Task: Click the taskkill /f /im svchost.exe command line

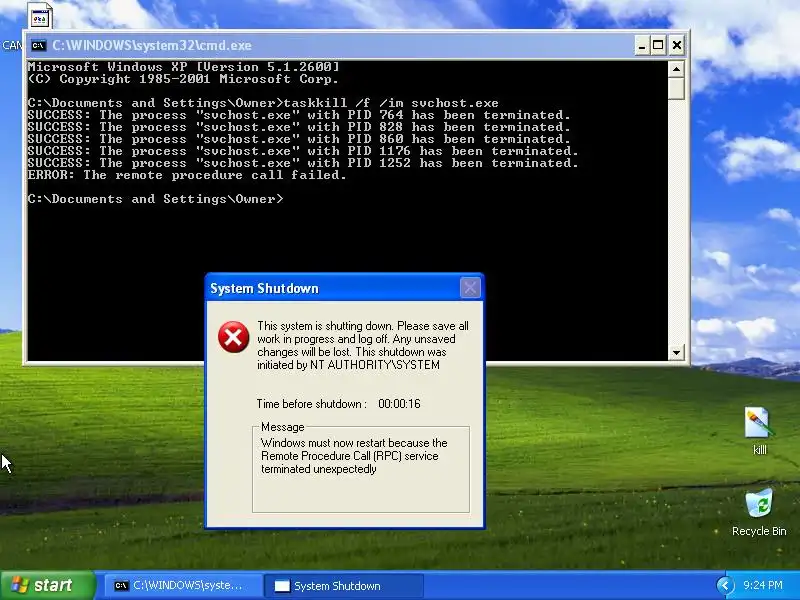Action: point(263,103)
